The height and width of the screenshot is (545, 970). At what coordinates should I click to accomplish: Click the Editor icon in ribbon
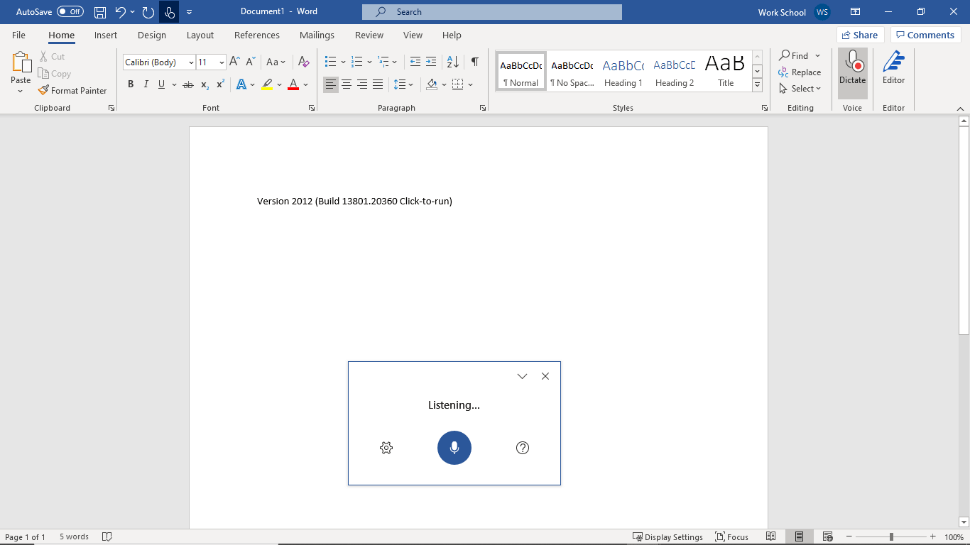tap(893, 67)
